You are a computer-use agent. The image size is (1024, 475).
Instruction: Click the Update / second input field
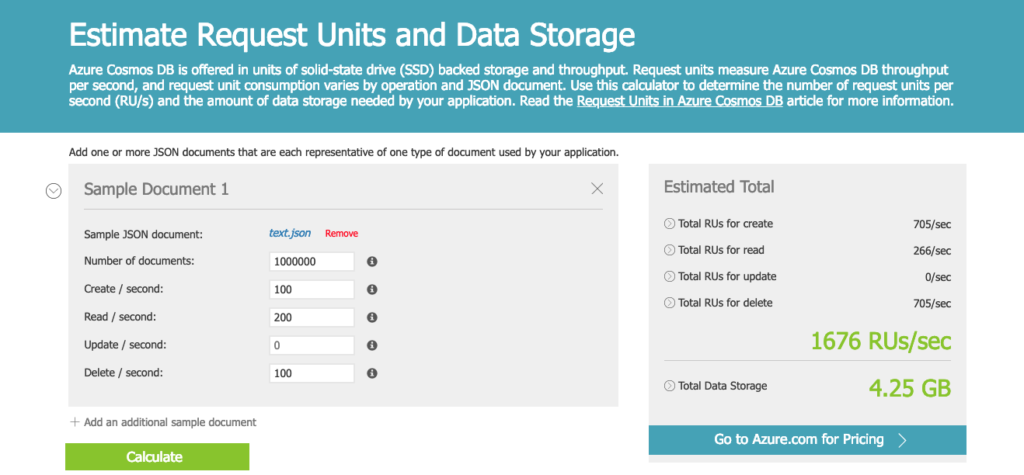[x=312, y=345]
